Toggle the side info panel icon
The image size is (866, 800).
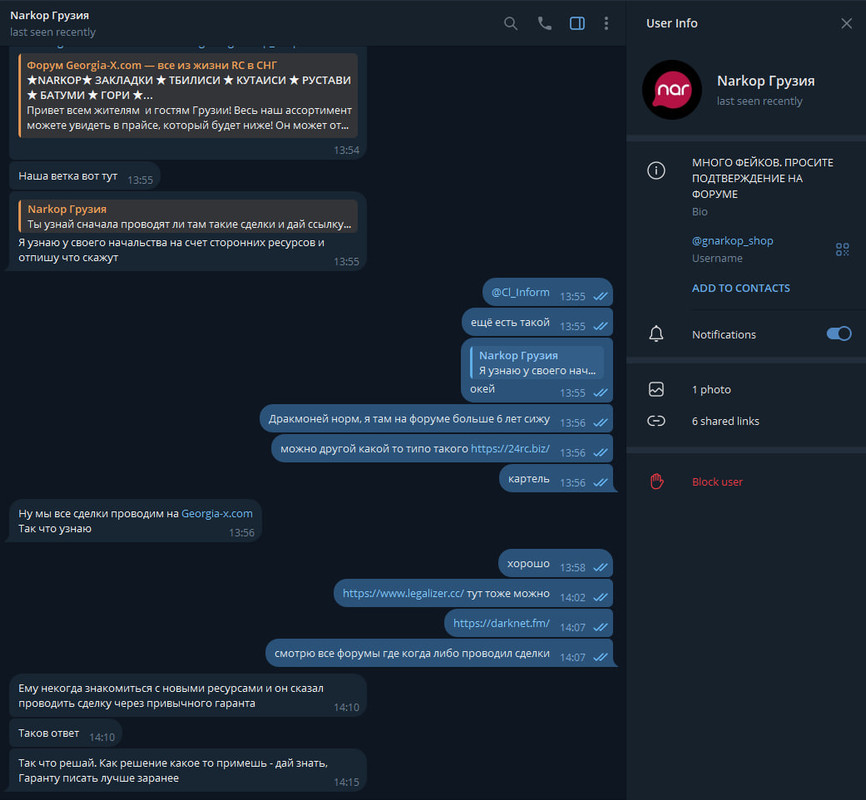tap(577, 23)
